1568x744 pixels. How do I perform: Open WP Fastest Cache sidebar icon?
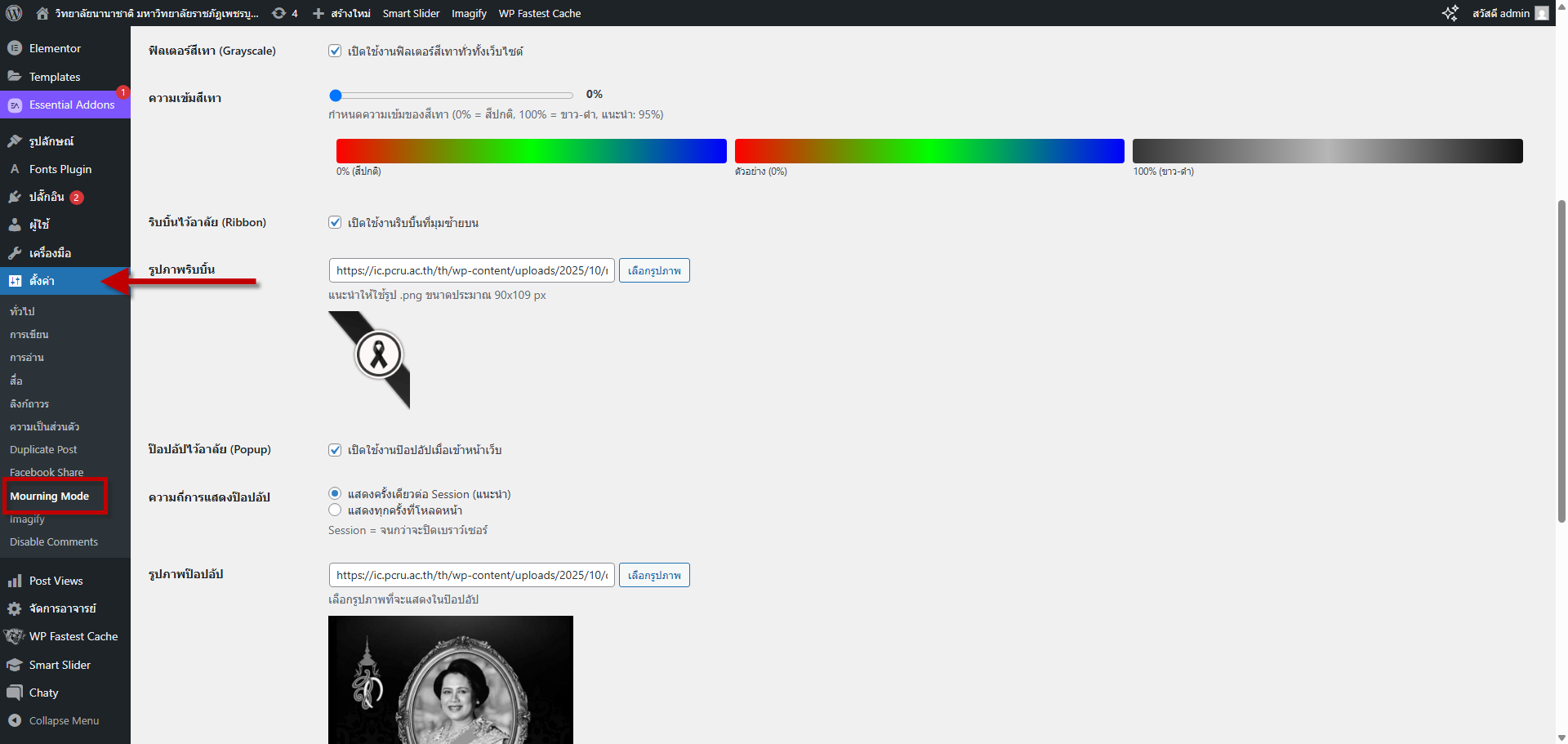[x=15, y=636]
